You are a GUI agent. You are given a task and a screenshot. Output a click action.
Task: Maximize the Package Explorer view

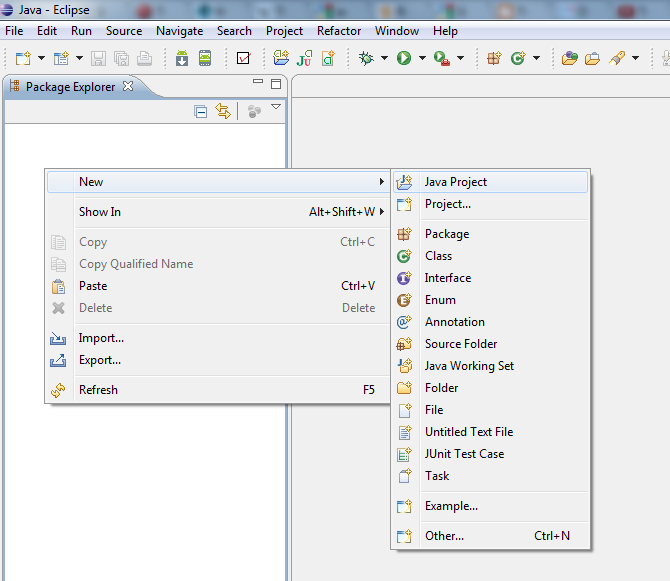pos(276,84)
